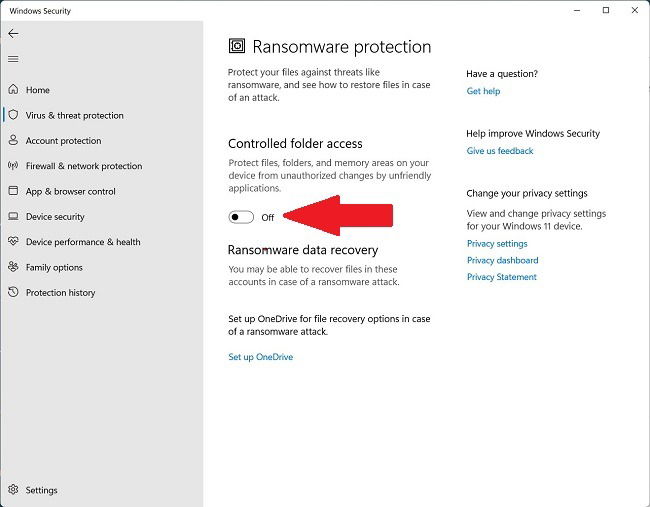Click the Account protection person icon
Viewport: 650px width, 507px height.
click(14, 141)
